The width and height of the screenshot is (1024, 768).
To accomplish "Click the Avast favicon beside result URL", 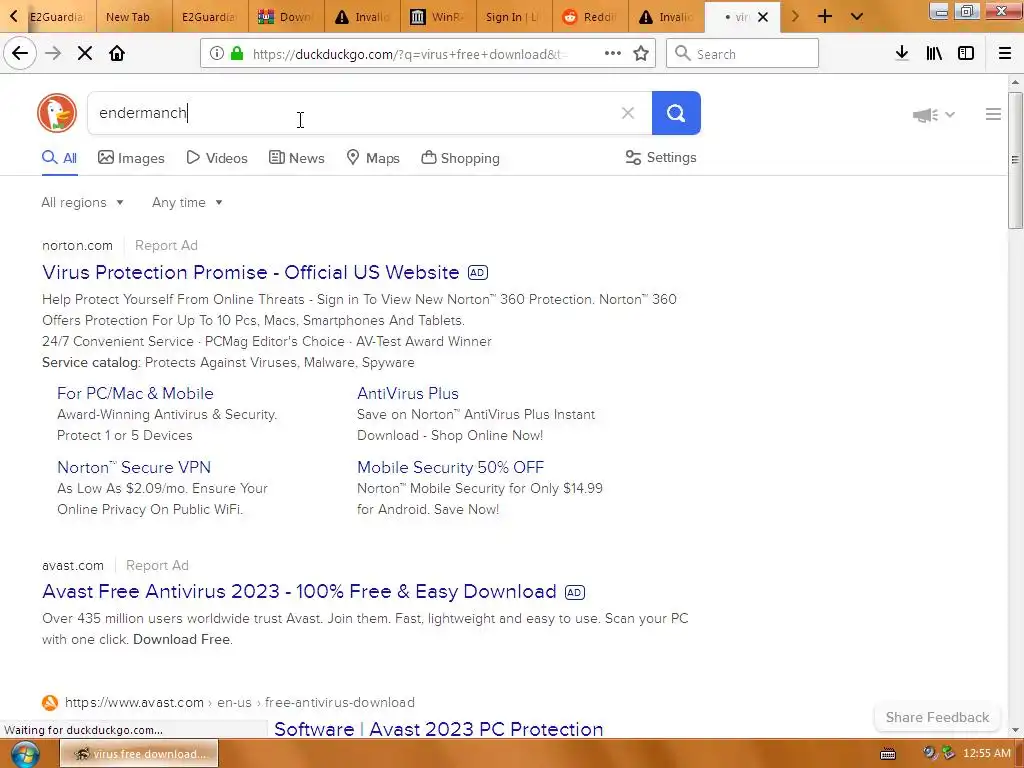I will tap(50, 703).
